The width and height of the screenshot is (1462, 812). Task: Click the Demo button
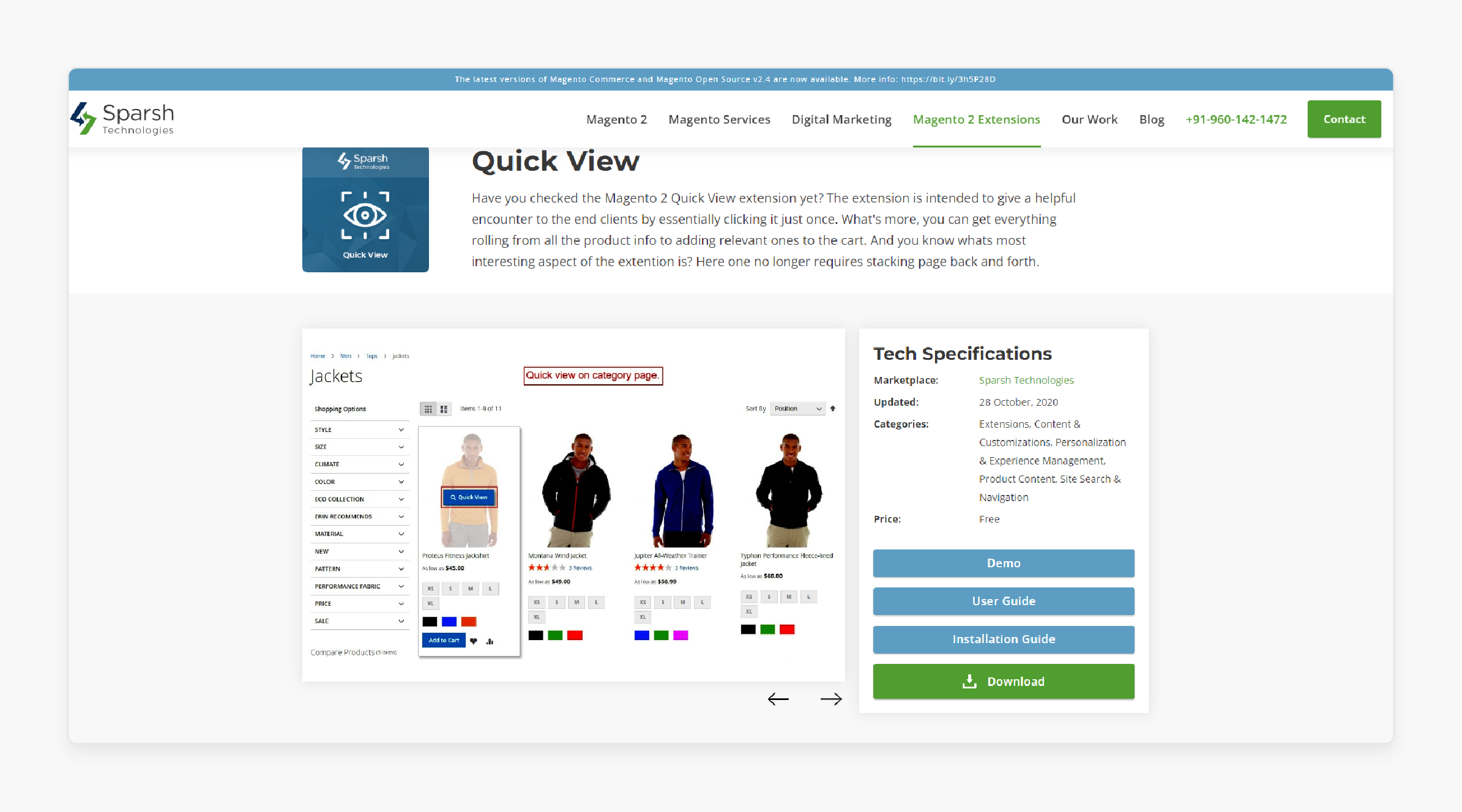1004,563
